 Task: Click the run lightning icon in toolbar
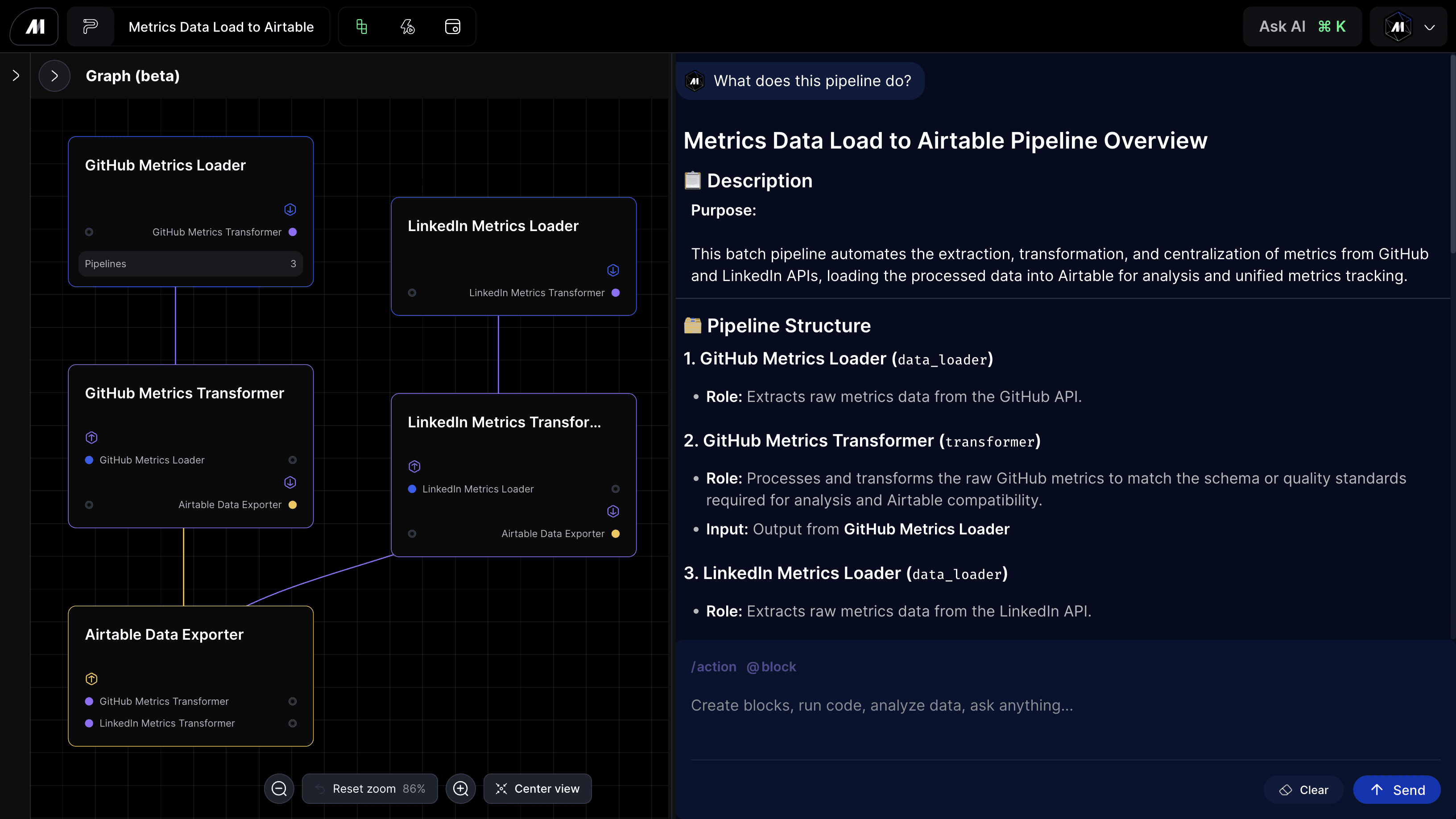point(408,27)
